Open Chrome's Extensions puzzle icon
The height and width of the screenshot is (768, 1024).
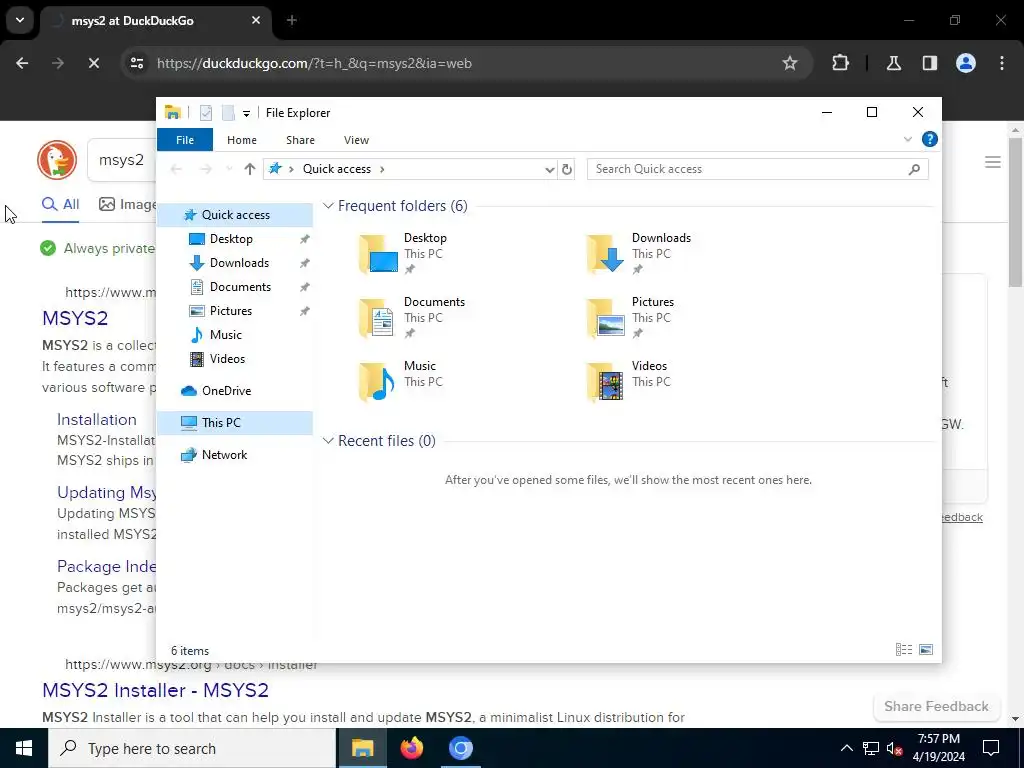coord(840,63)
